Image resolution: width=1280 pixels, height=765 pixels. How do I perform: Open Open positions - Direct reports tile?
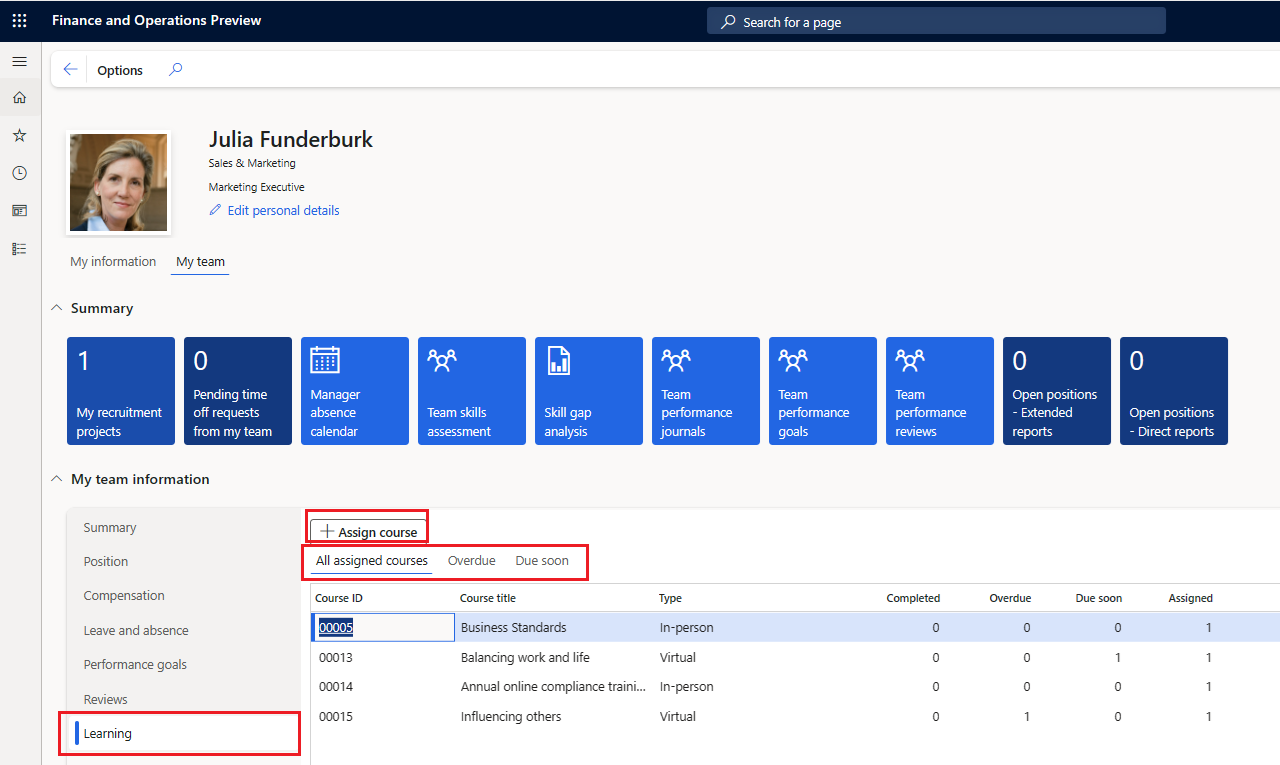tap(1174, 391)
